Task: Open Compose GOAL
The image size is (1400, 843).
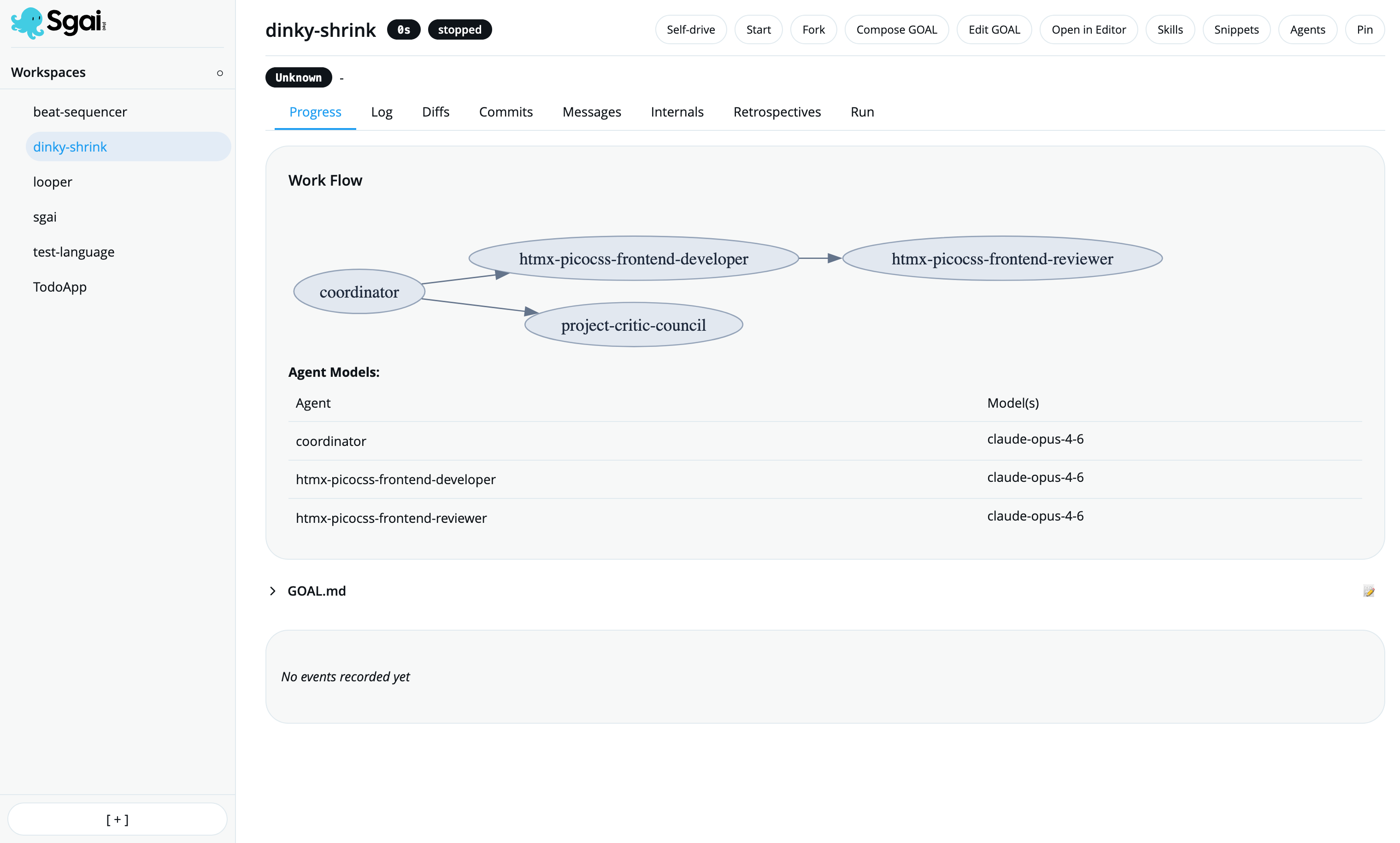Action: 896,29
